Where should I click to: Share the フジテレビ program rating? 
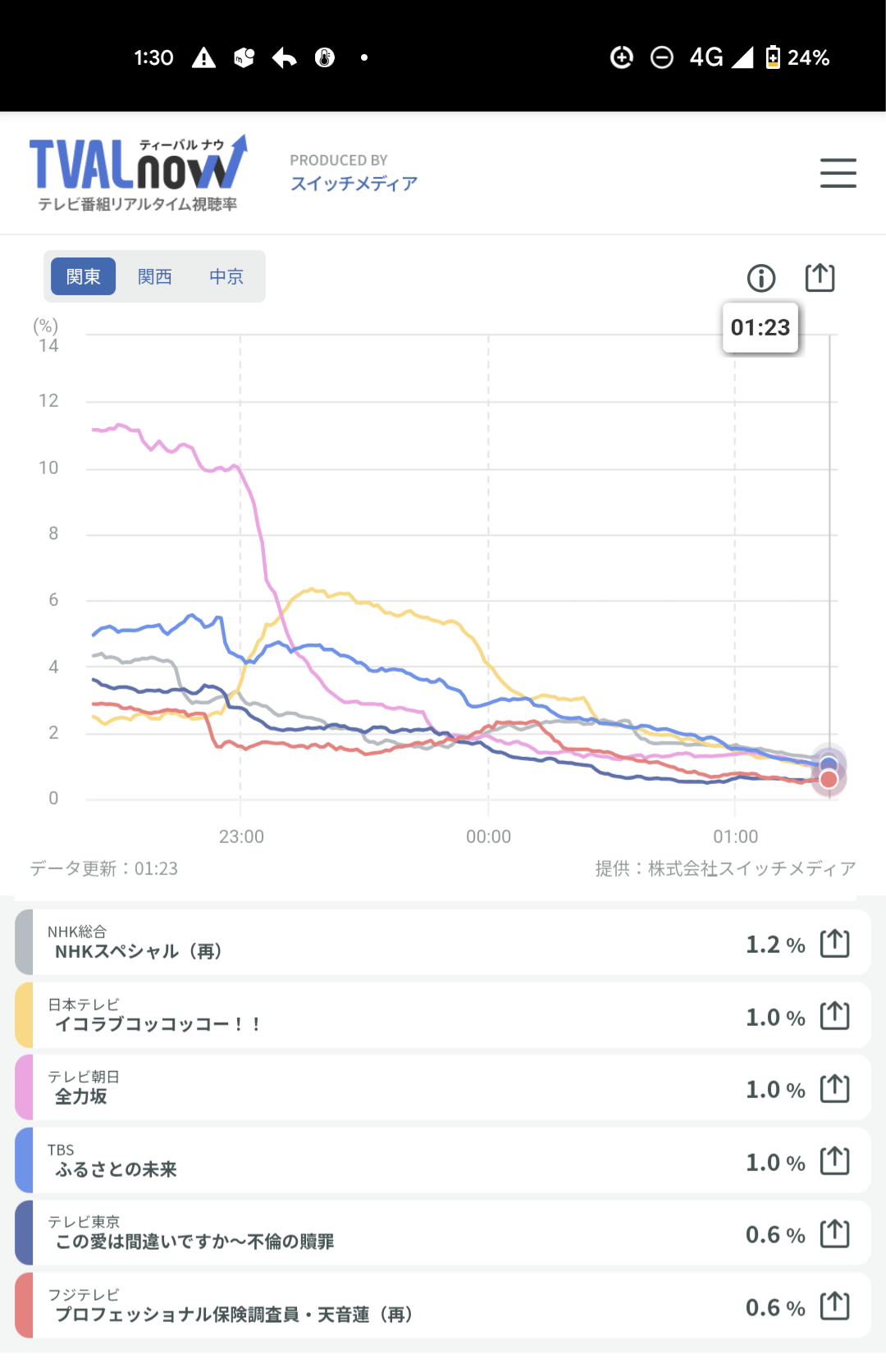pyautogui.click(x=834, y=1306)
